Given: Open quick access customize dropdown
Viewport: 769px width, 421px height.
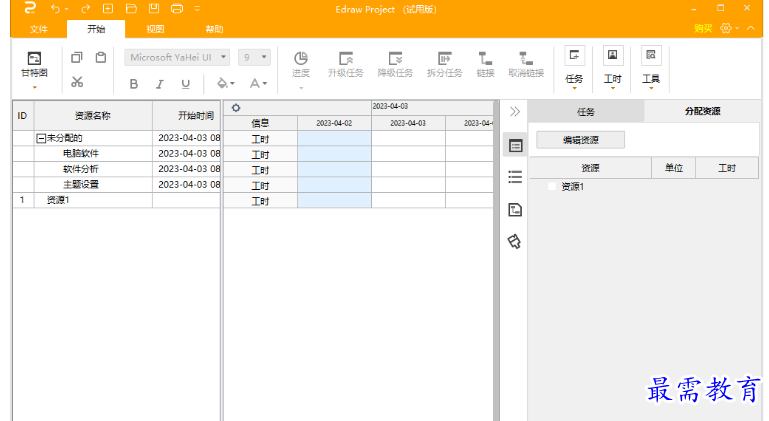Looking at the screenshot, I should coord(197,9).
